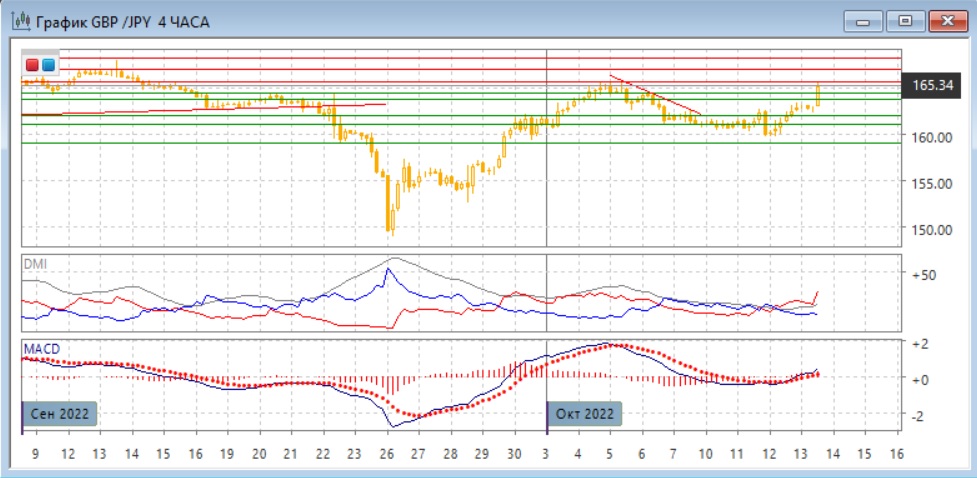The width and height of the screenshot is (977, 478).
Task: Click the red square chart button
Action: 32,65
